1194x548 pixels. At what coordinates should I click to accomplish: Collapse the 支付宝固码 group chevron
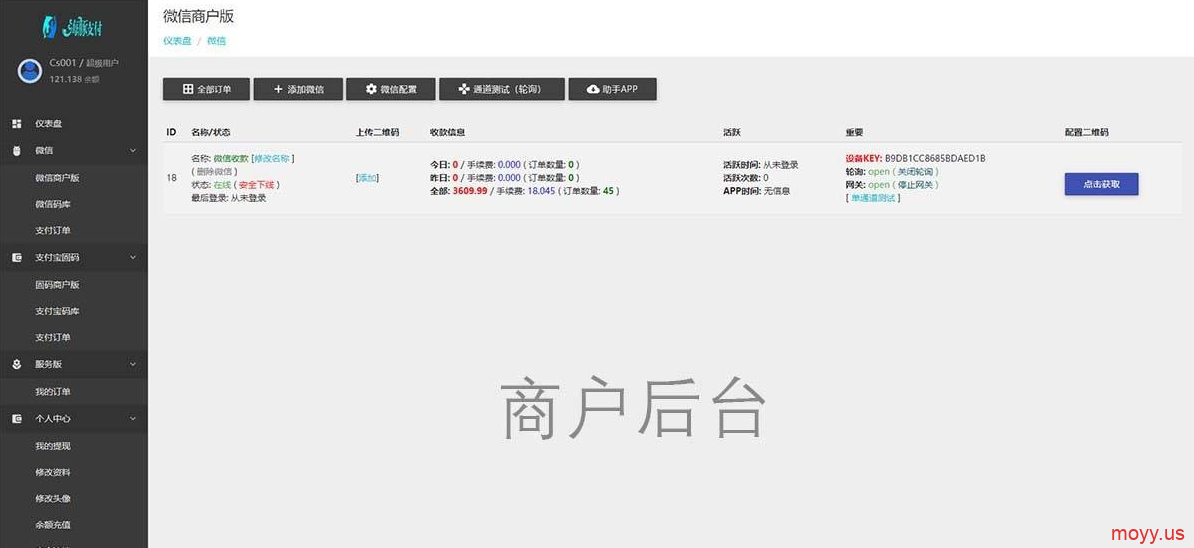click(x=132, y=258)
